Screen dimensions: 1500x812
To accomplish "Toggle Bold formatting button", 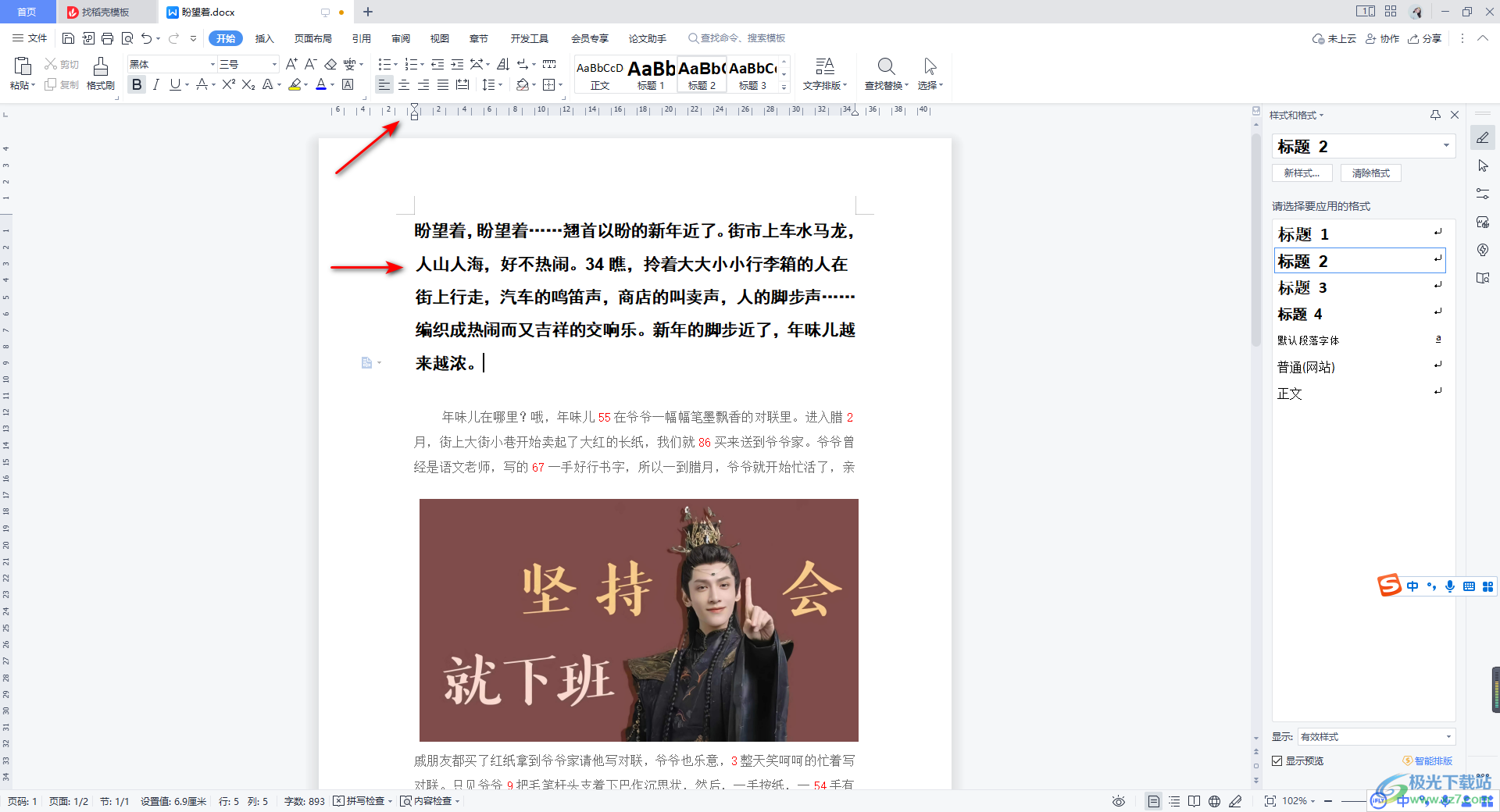I will pyautogui.click(x=137, y=84).
